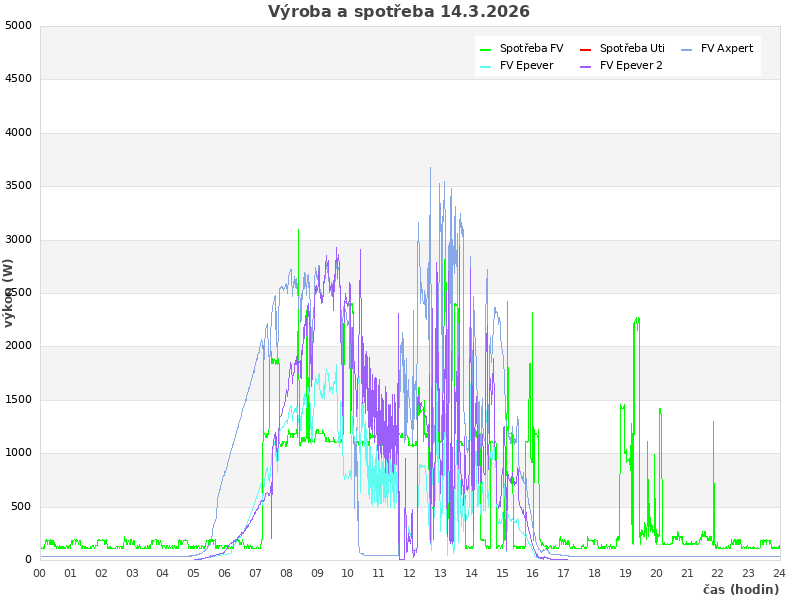
Task: Click the 3000 tick on the power axis
Action: 18,239
